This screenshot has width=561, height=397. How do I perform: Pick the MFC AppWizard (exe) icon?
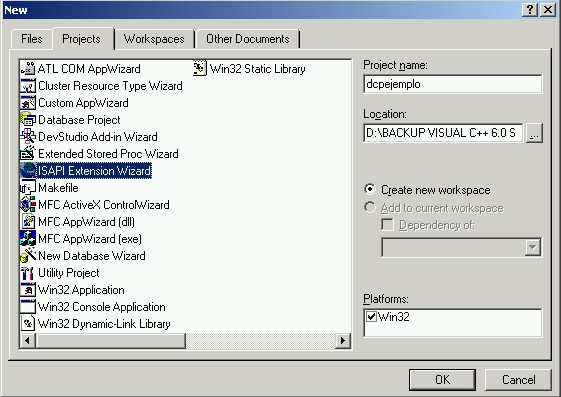pyautogui.click(x=28, y=239)
